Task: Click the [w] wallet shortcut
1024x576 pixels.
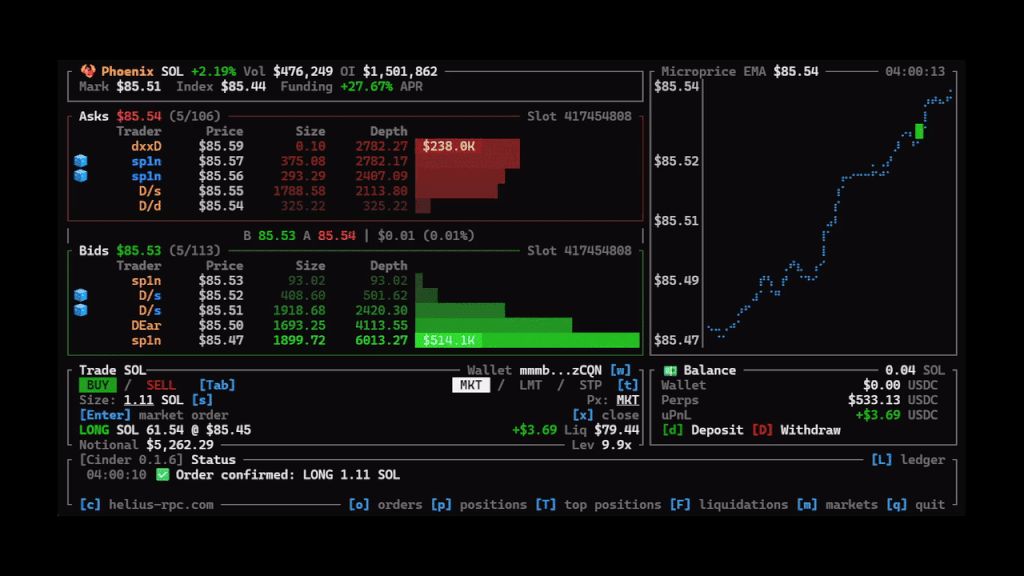Action: click(x=620, y=370)
